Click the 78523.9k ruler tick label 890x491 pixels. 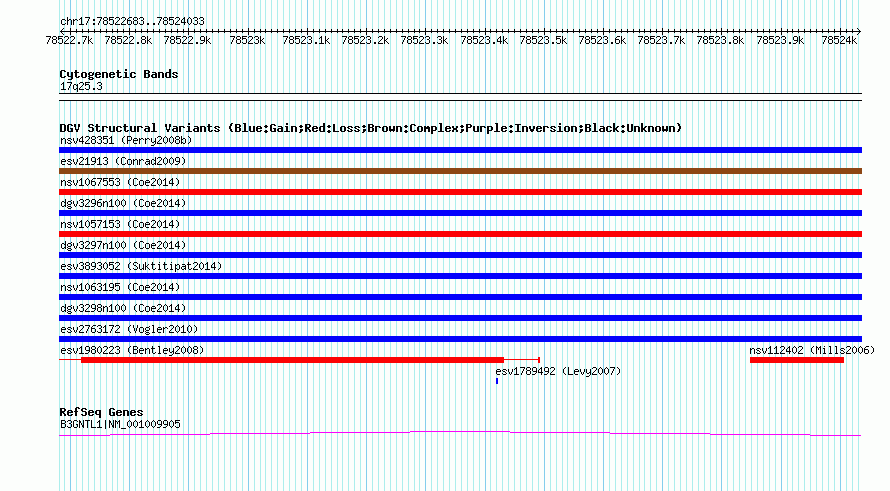click(x=780, y=40)
